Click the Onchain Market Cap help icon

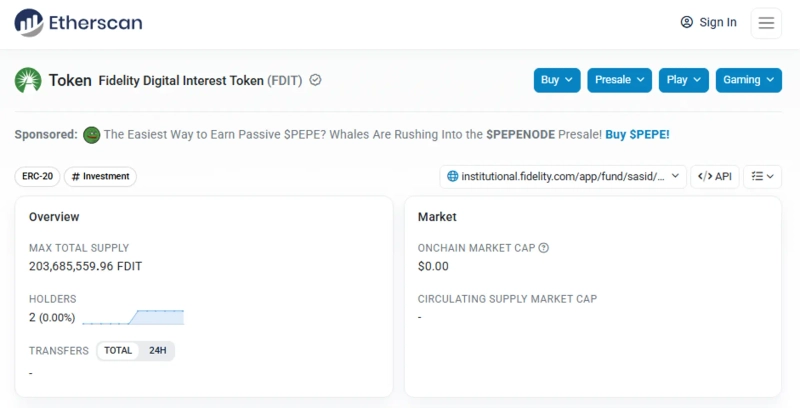[x=544, y=248]
